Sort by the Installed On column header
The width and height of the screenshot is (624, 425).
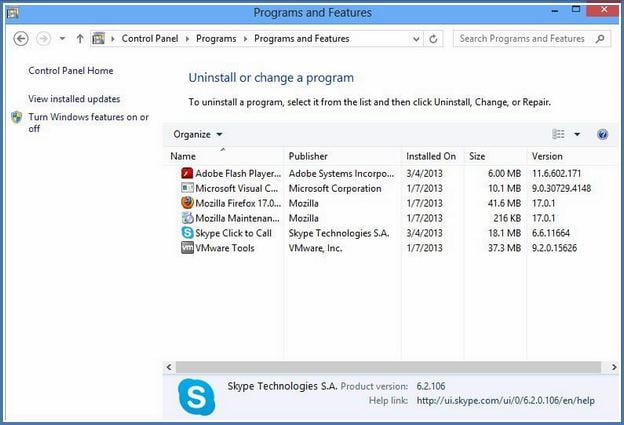point(431,156)
